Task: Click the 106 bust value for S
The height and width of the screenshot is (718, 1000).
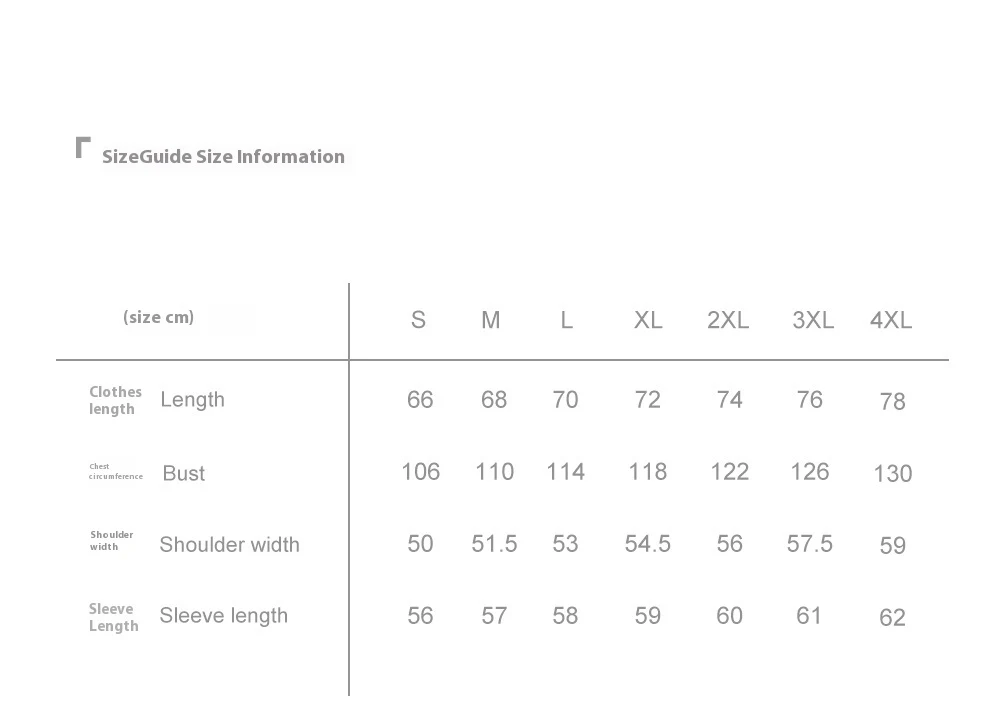Action: 420,472
